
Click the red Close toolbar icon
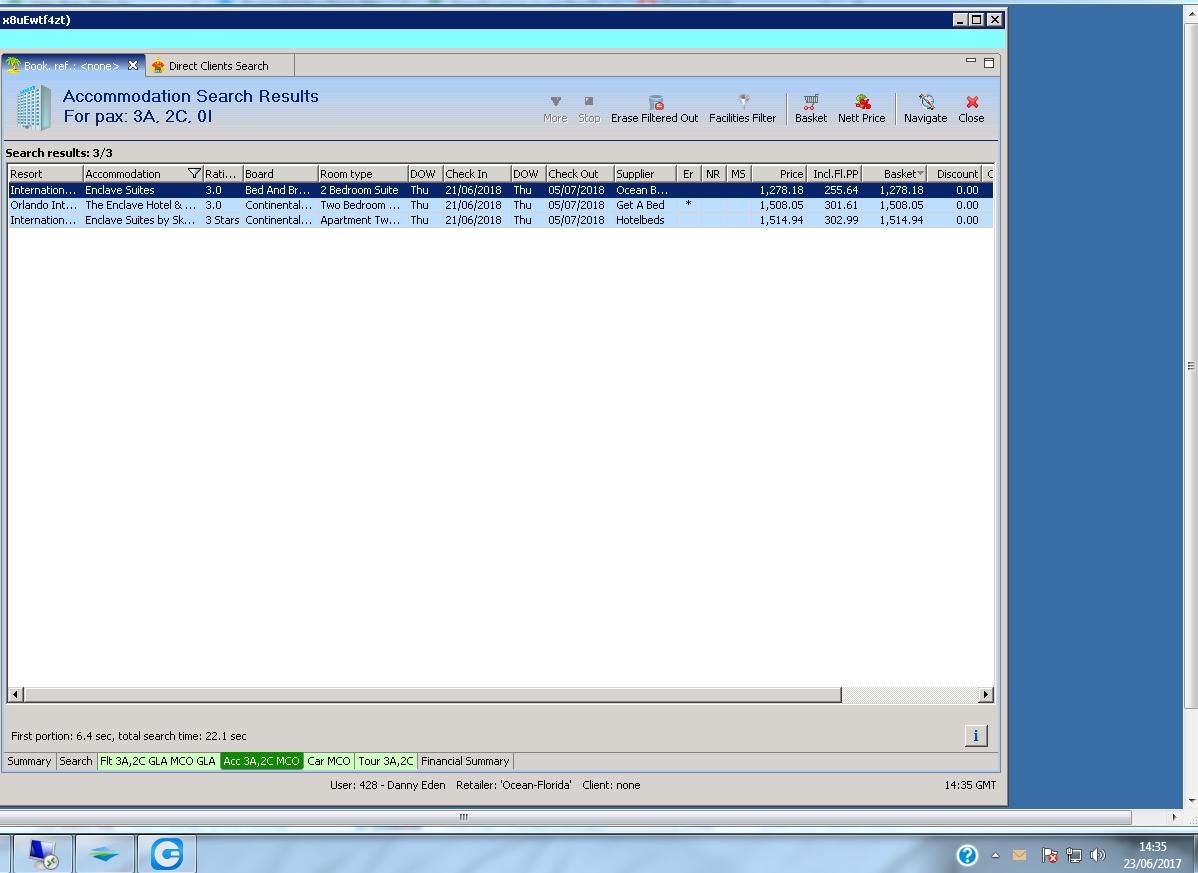(x=972, y=109)
